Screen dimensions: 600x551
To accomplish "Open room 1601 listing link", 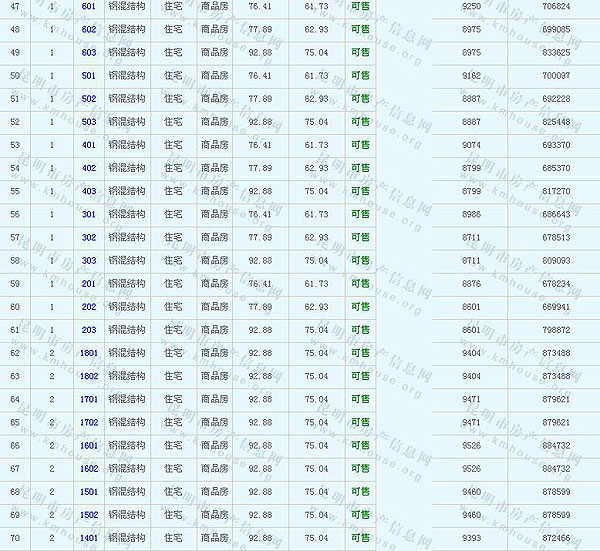I will 89,446.
